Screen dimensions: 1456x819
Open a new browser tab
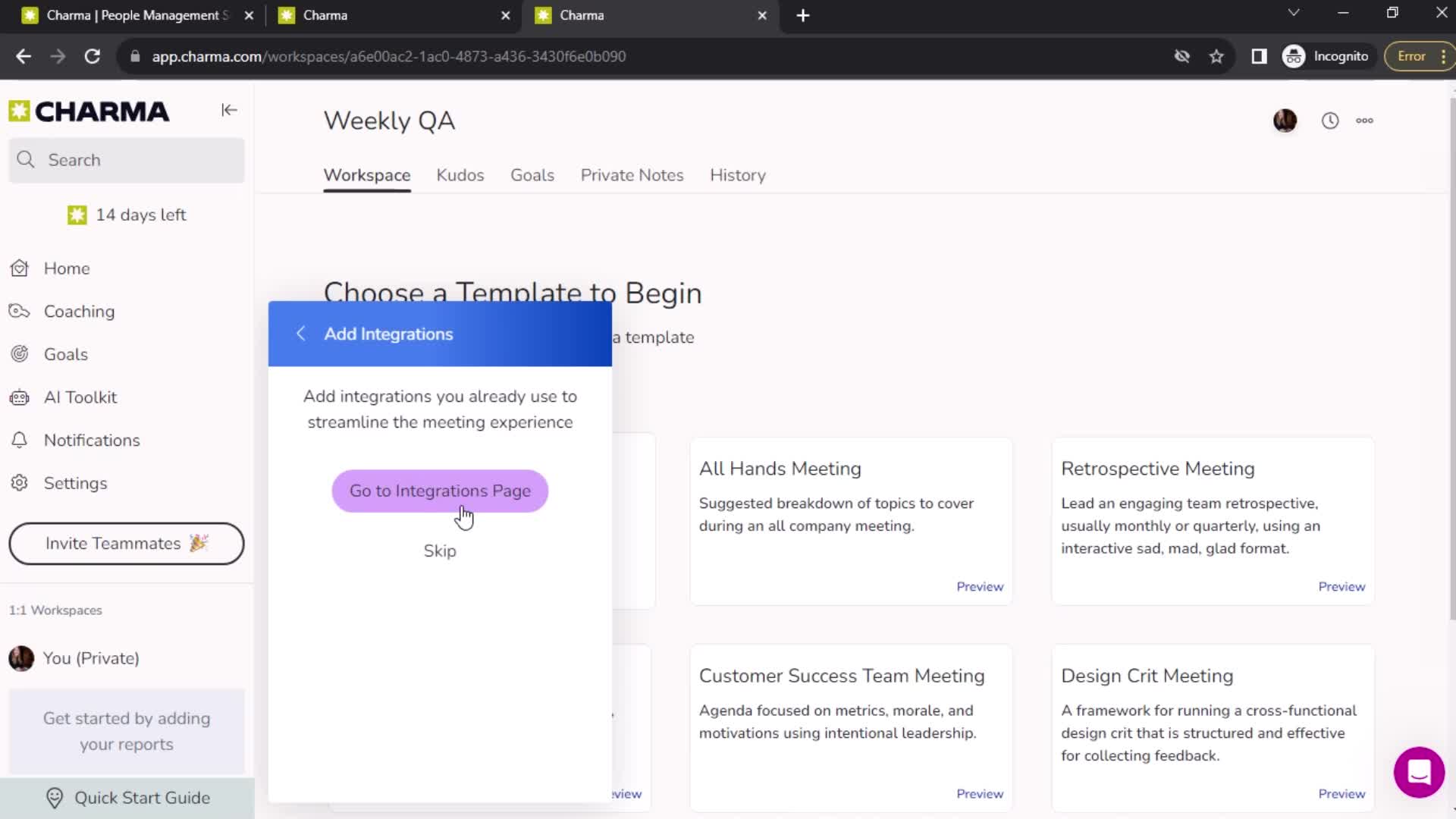803,15
